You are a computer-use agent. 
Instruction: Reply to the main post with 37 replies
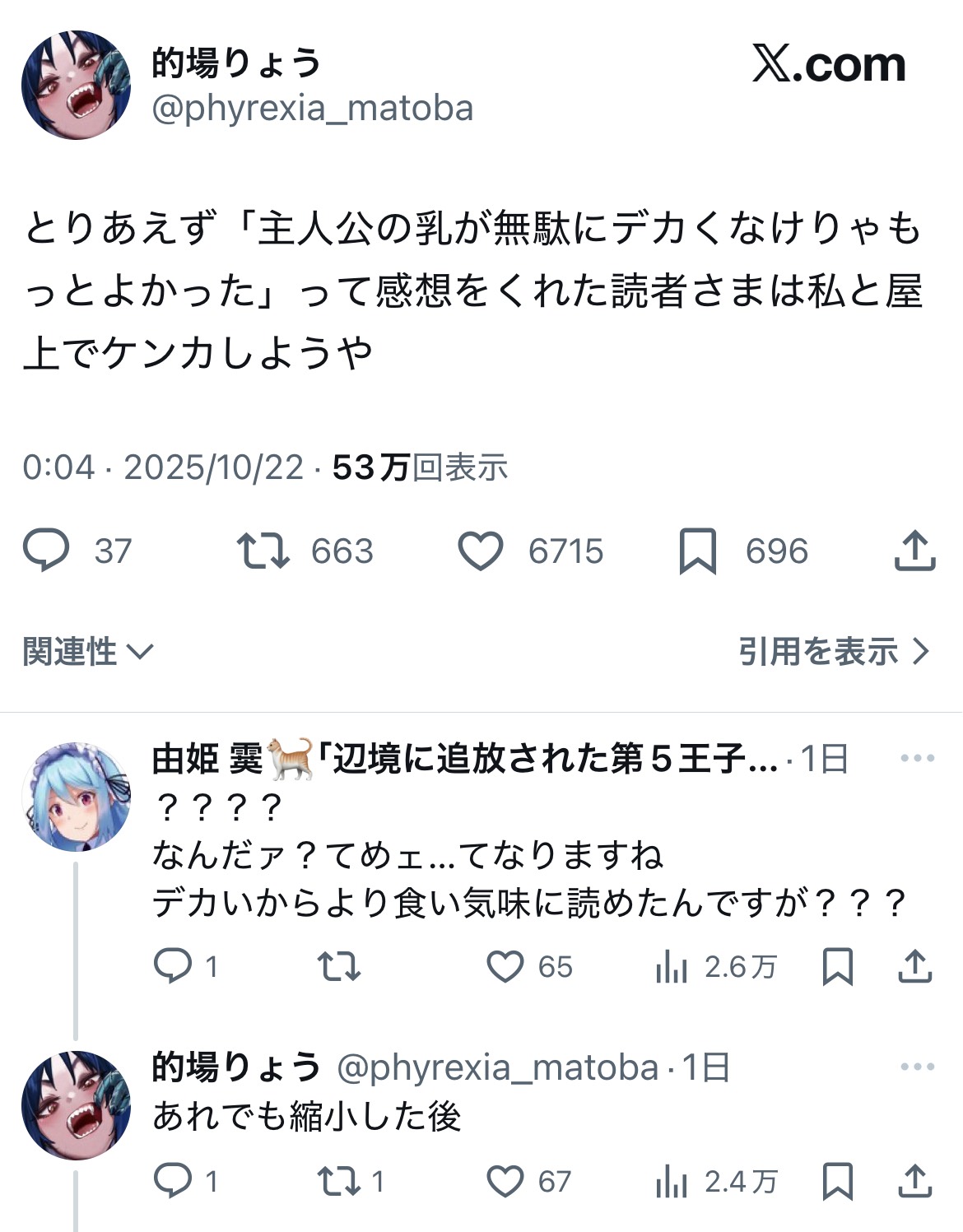click(46, 551)
